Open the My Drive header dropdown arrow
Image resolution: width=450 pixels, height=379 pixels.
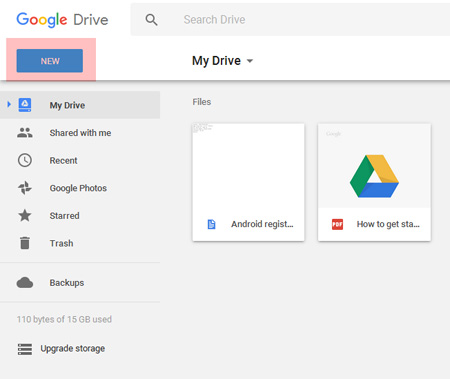coord(250,61)
